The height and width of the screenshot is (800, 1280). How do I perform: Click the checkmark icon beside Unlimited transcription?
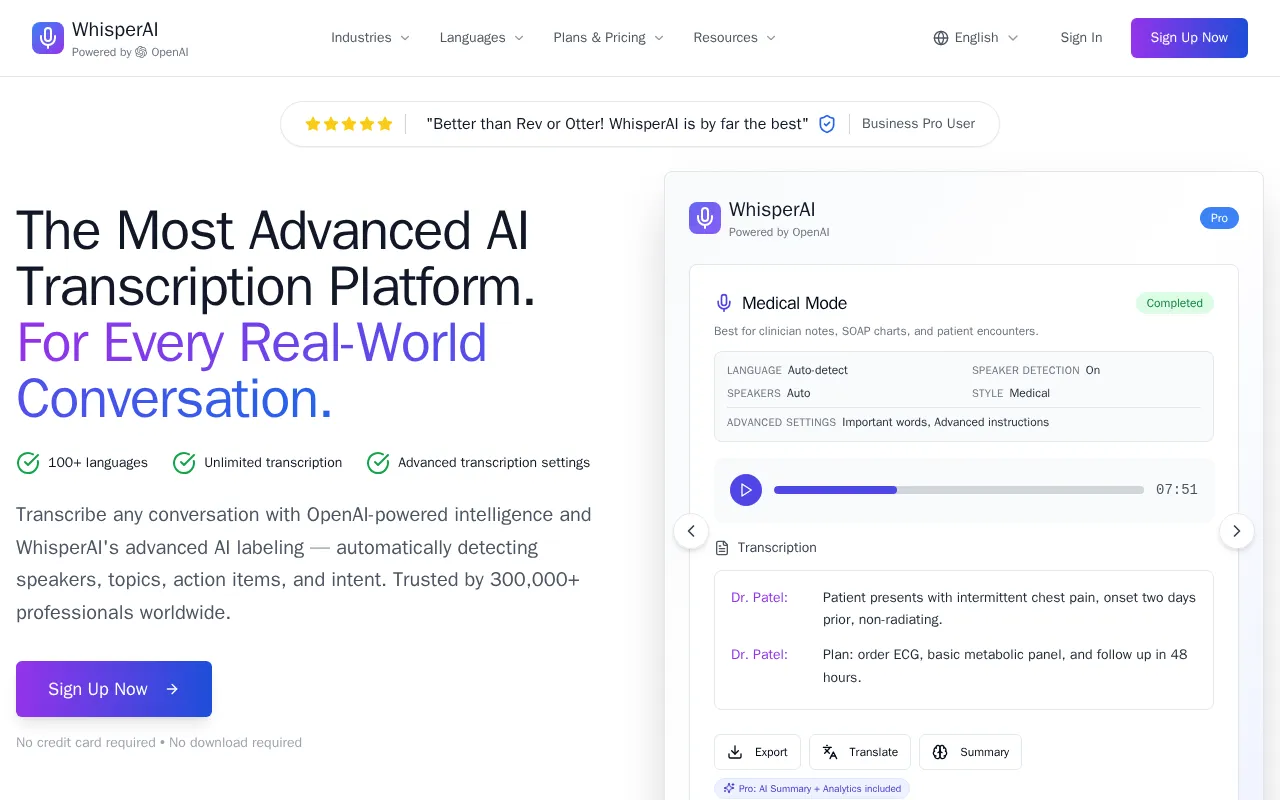coord(184,463)
